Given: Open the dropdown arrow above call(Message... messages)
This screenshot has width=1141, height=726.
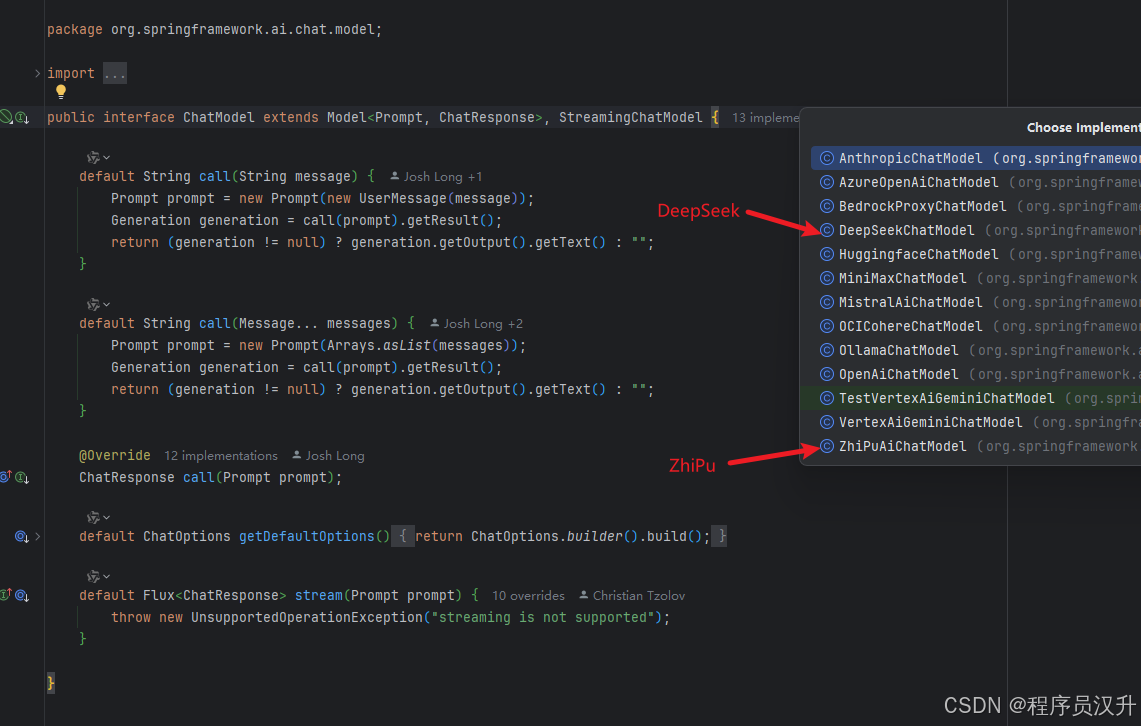Looking at the screenshot, I should (x=106, y=305).
